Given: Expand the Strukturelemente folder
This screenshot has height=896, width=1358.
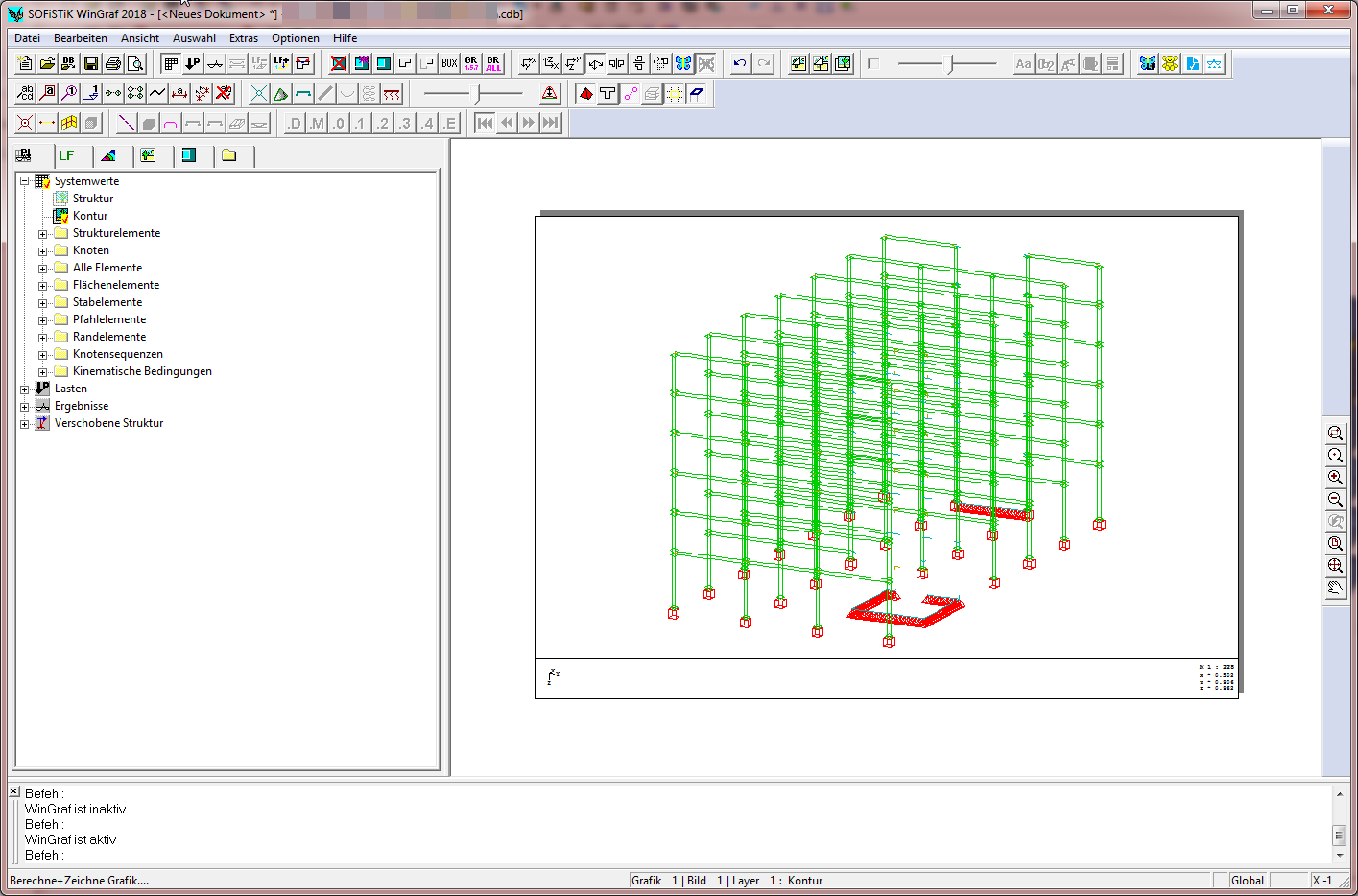Looking at the screenshot, I should point(42,234).
